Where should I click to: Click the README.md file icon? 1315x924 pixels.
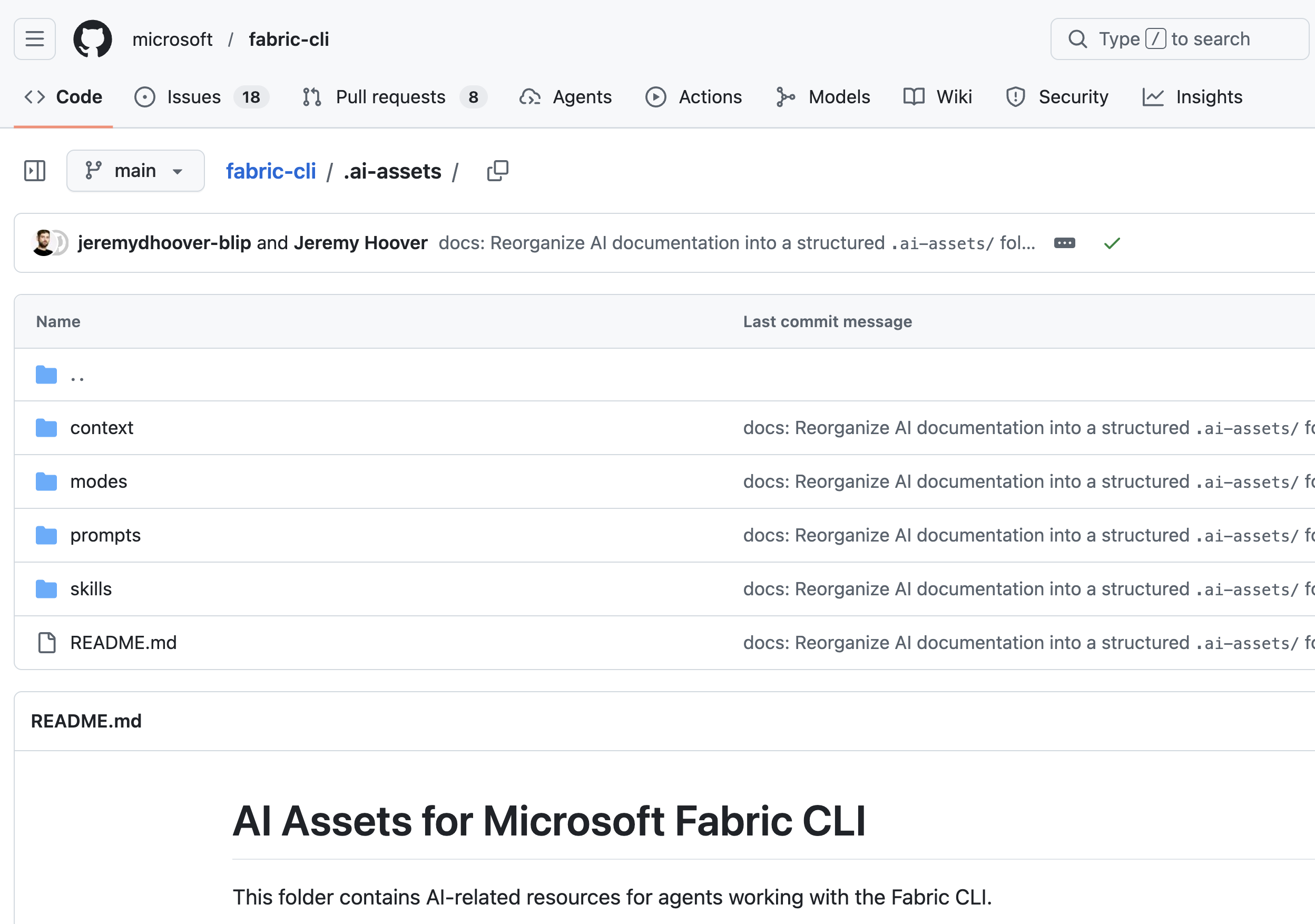(x=46, y=643)
